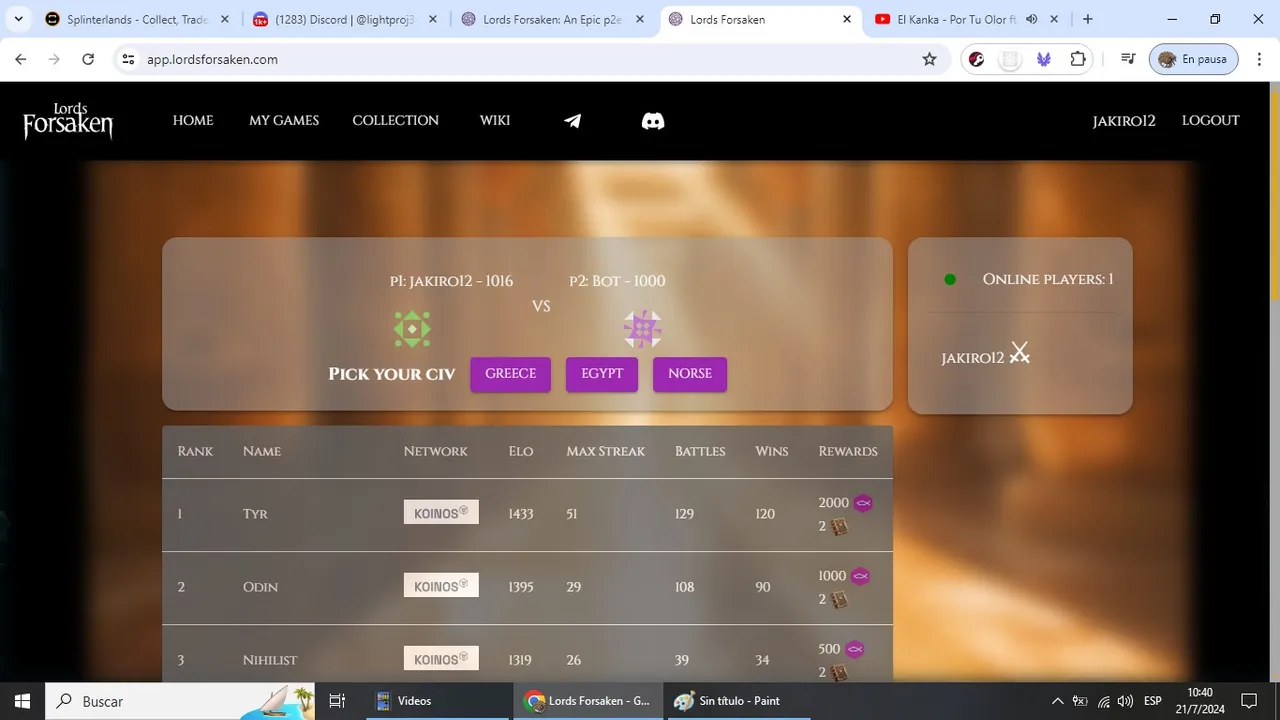The width and height of the screenshot is (1280, 720).
Task: Pick the GREECE civilization
Action: [511, 374]
